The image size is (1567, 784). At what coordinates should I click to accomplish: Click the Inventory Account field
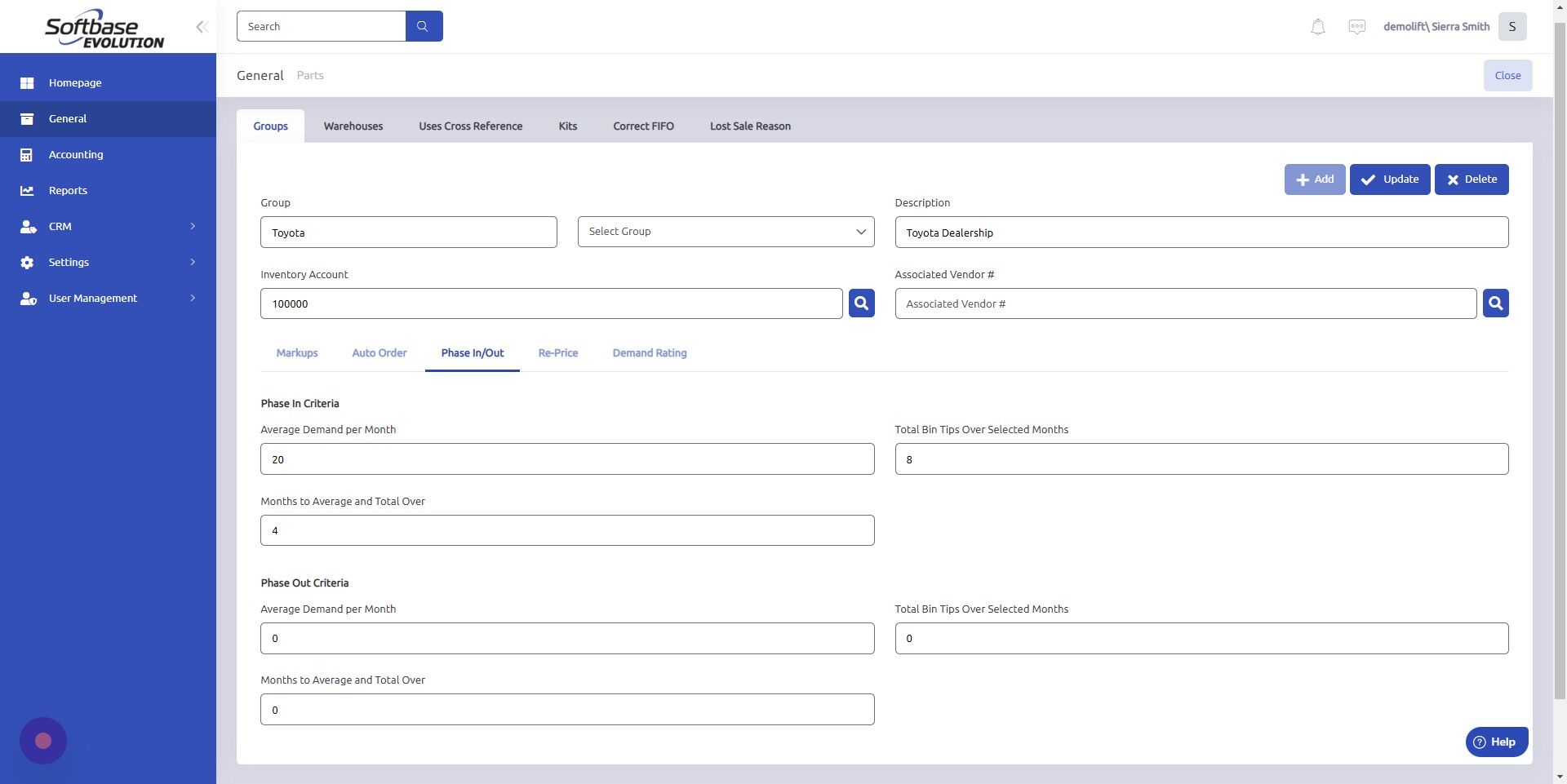click(x=551, y=303)
